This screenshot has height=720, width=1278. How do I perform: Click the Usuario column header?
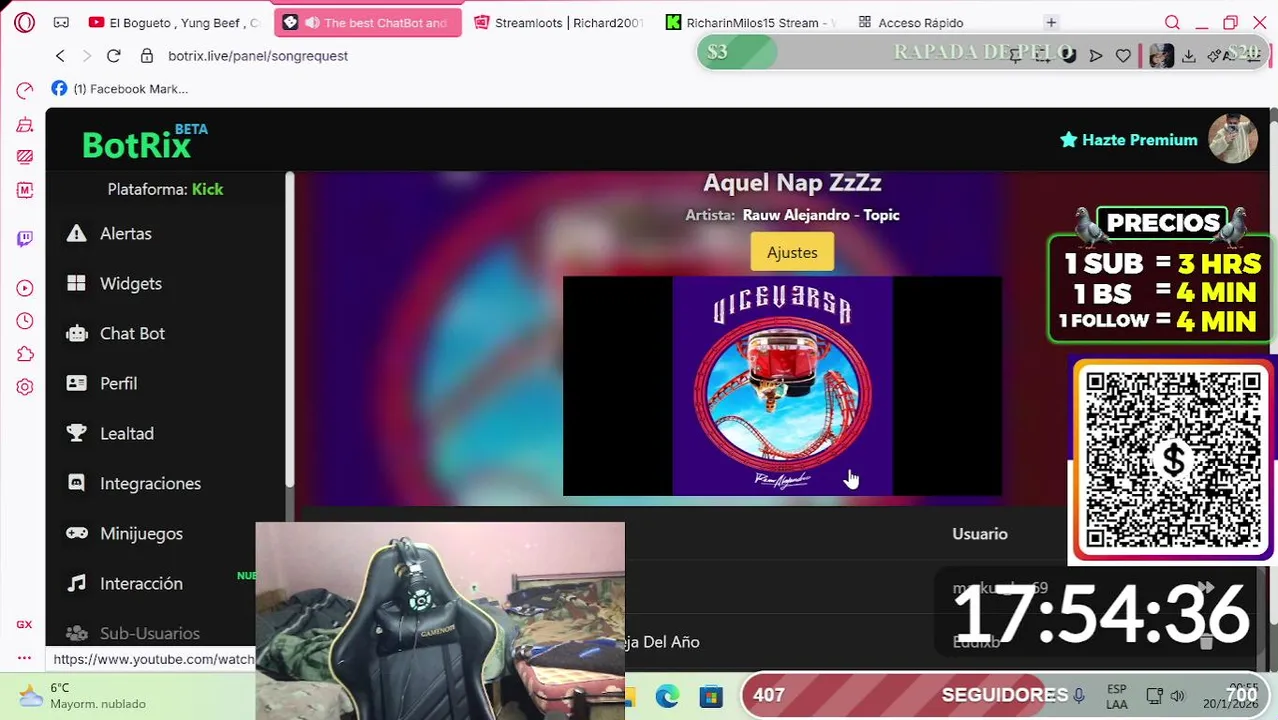tap(980, 534)
